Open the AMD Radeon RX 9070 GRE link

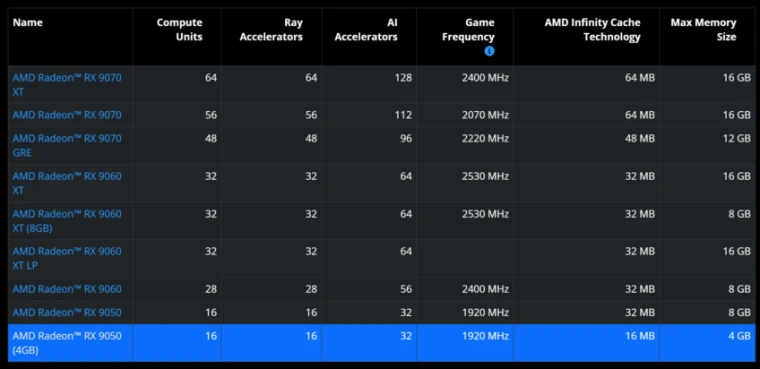(67, 145)
